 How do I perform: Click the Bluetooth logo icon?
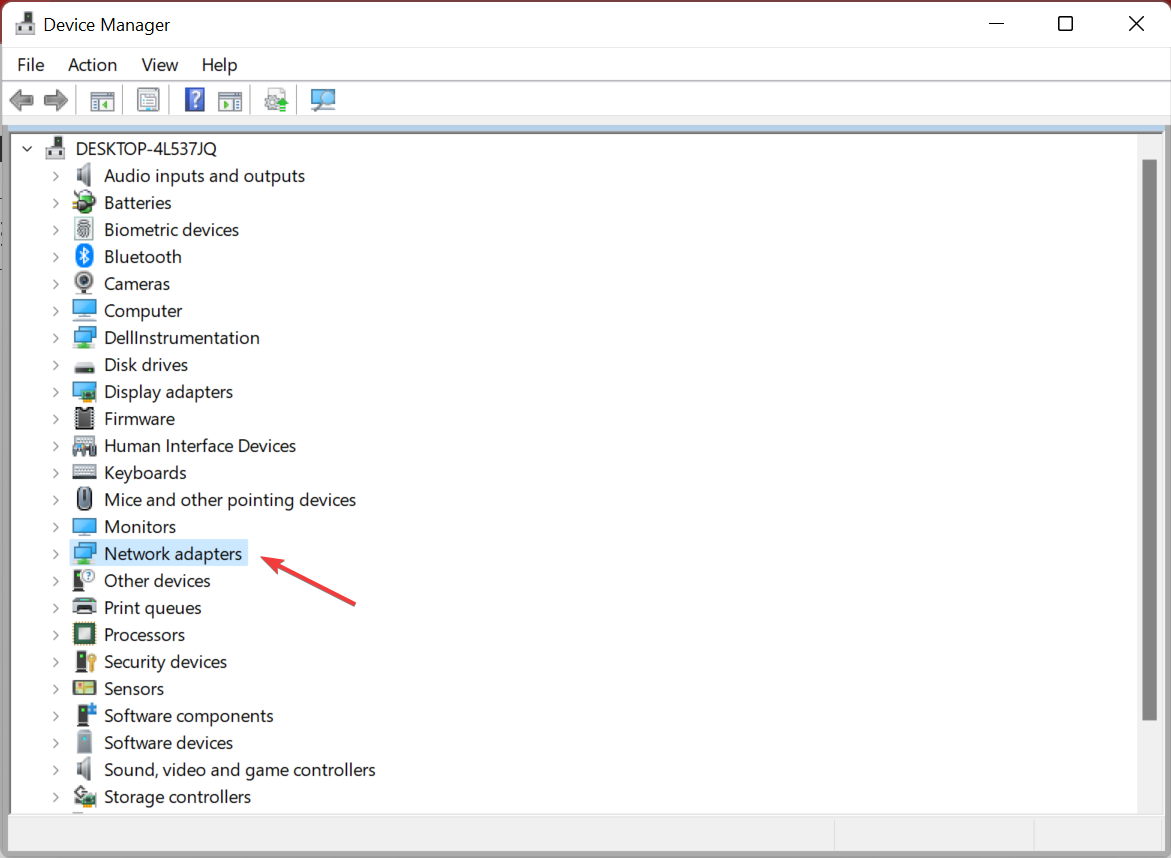[x=84, y=256]
